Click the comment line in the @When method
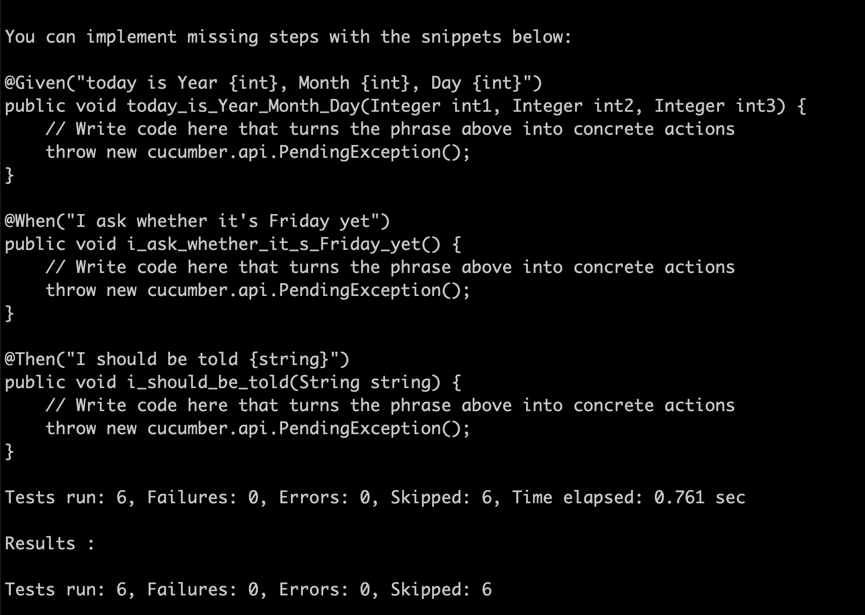This screenshot has width=865, height=615. pyautogui.click(x=390, y=267)
